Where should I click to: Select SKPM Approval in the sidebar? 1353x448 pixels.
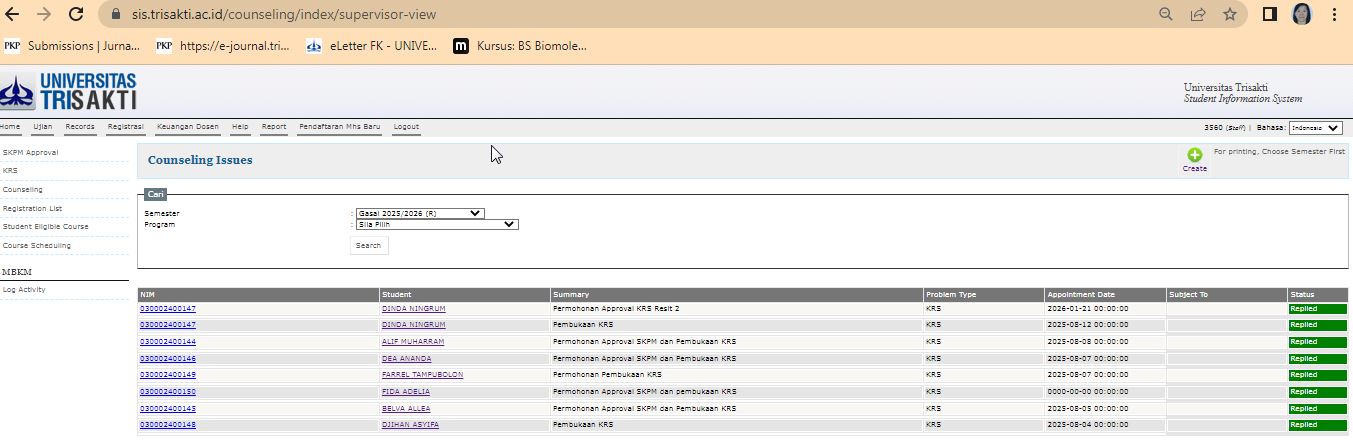[31, 152]
